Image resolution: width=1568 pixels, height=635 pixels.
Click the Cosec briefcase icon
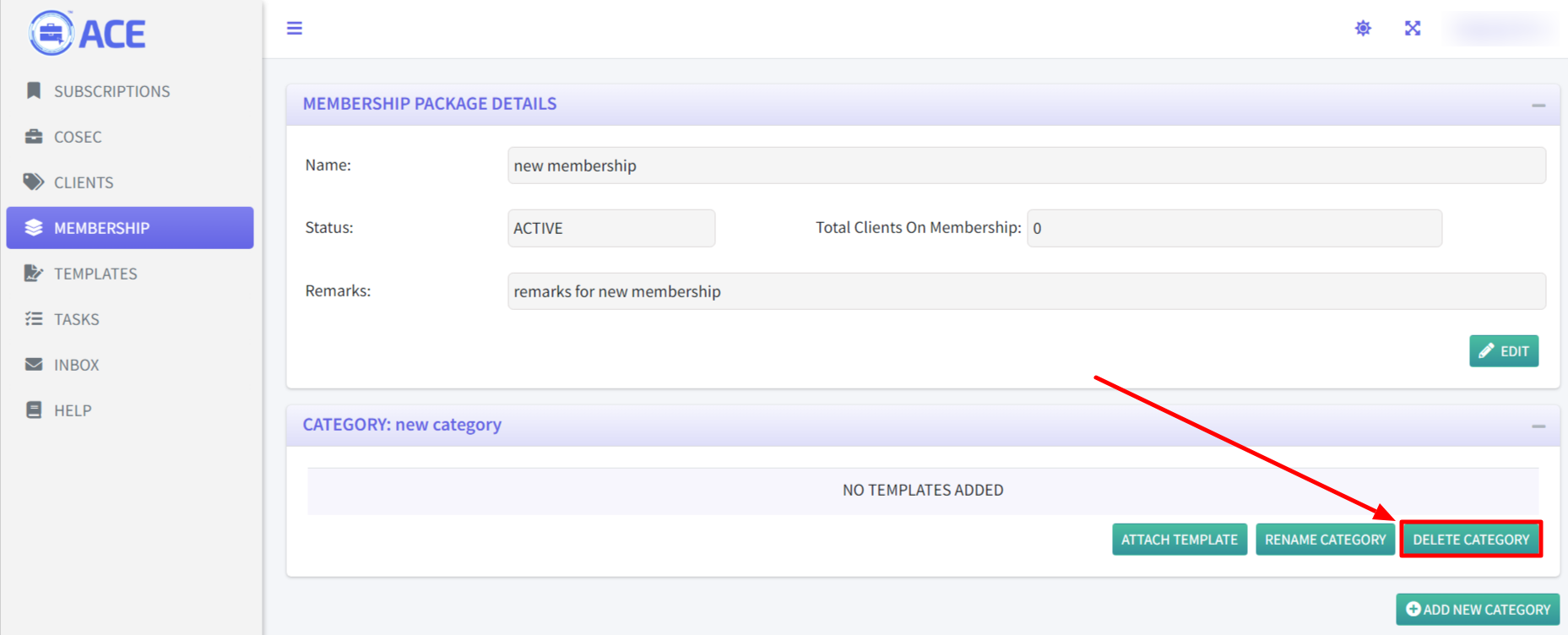(x=34, y=137)
